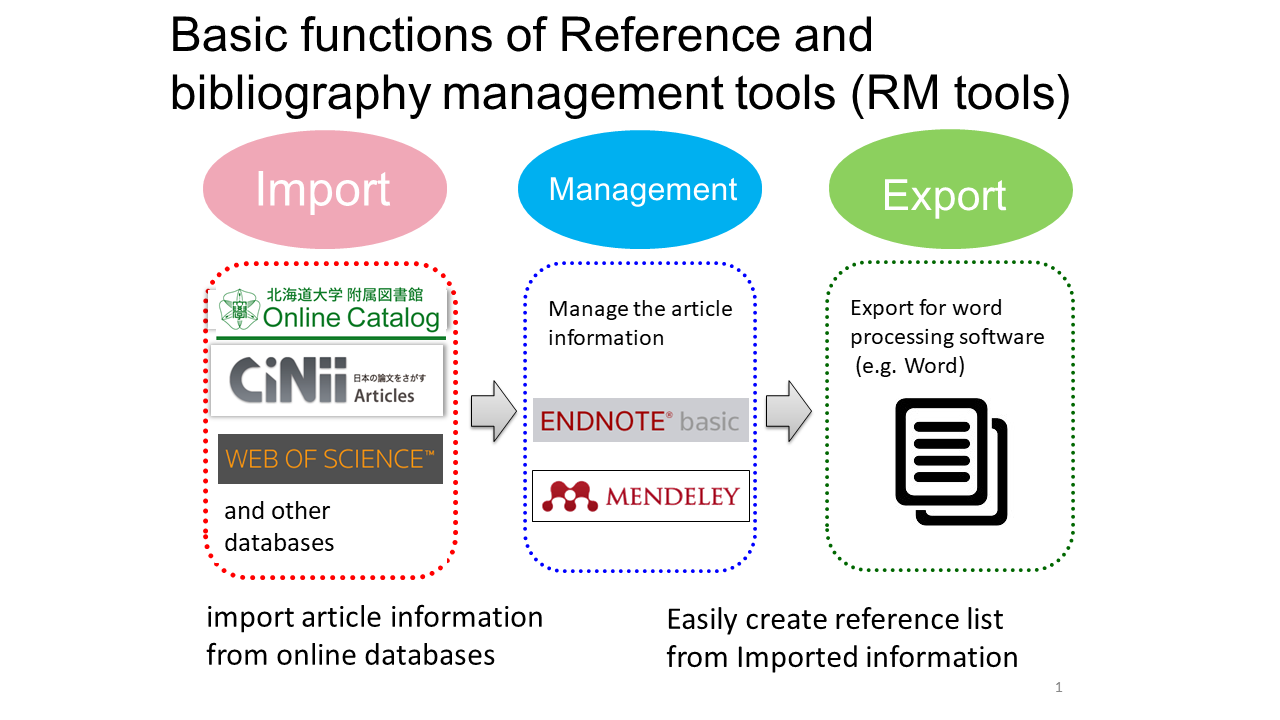Click the slide page number 1
Image resolution: width=1280 pixels, height=720 pixels.
pos(1058,687)
